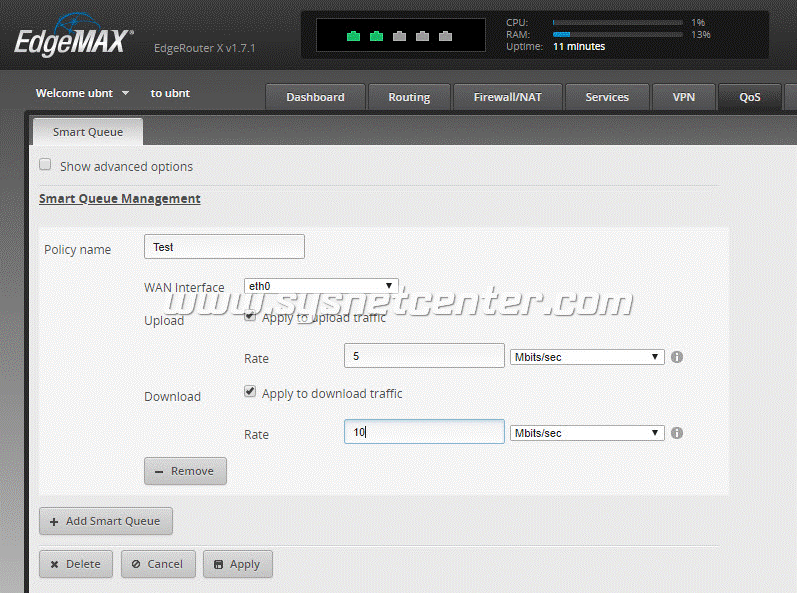
Task: Toggle Apply to download traffic checkbox
Action: [x=250, y=391]
